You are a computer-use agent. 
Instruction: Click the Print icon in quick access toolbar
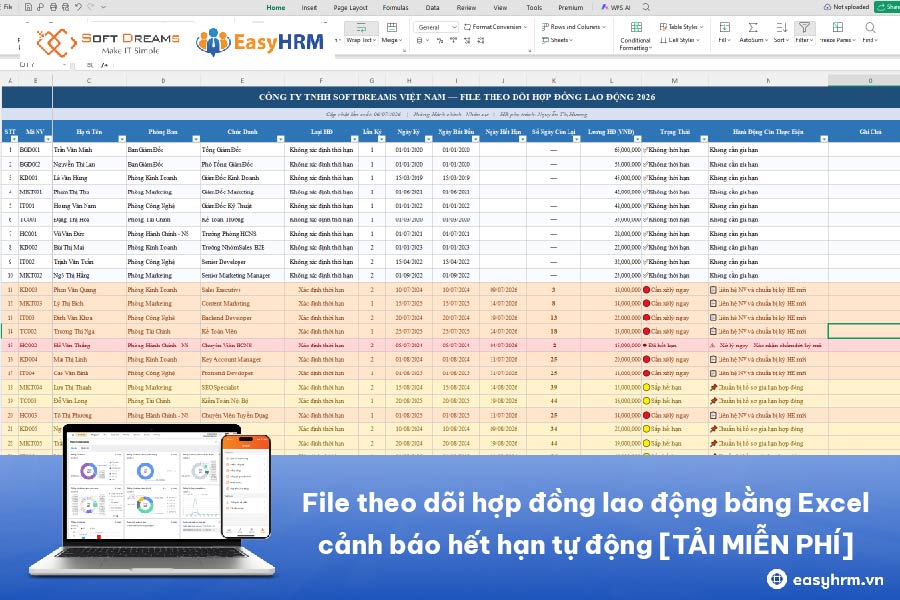[53, 7]
